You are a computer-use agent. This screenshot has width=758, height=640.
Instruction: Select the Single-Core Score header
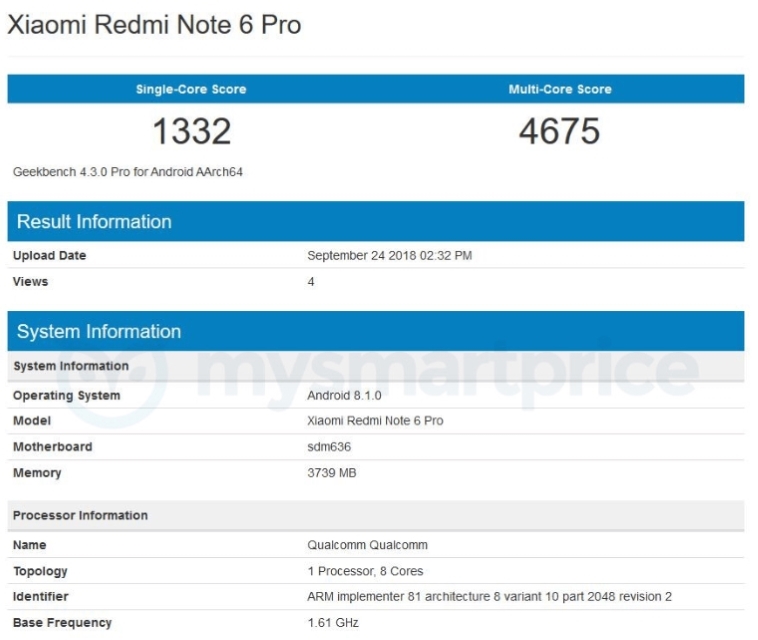coord(191,89)
